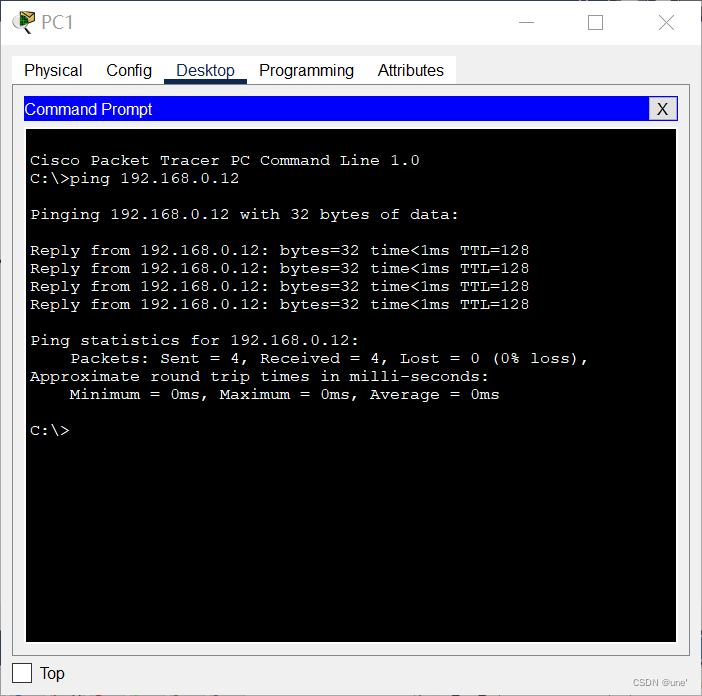Open the Programming tab
702x696 pixels.
click(306, 70)
